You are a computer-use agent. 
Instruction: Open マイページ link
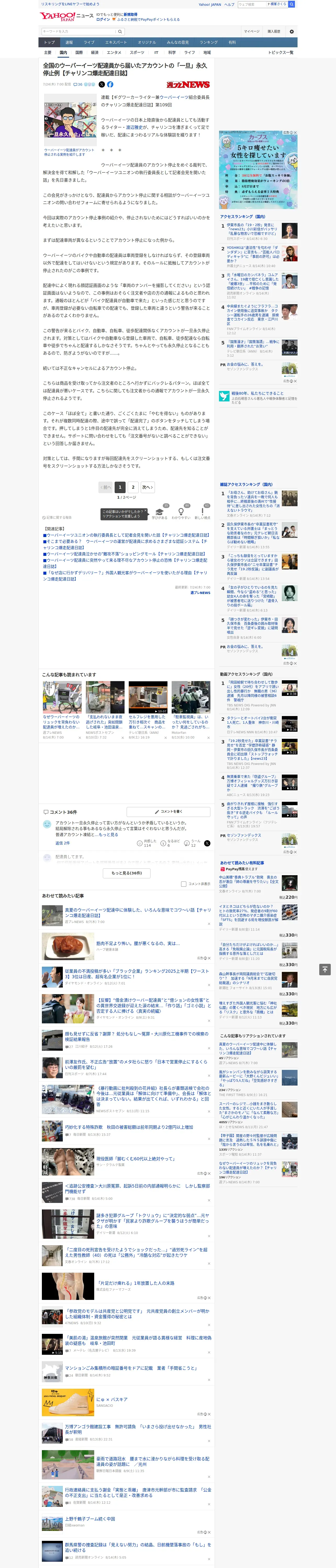[x=252, y=32]
